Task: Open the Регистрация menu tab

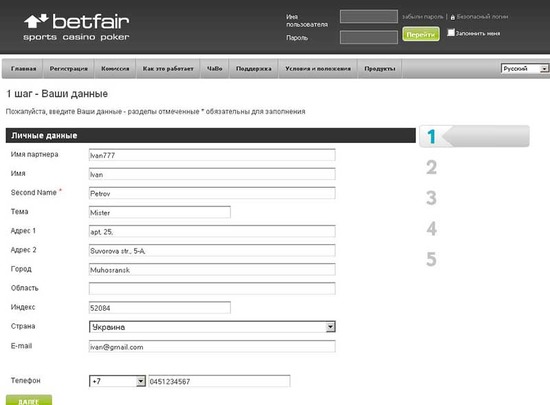Action: 68,68
